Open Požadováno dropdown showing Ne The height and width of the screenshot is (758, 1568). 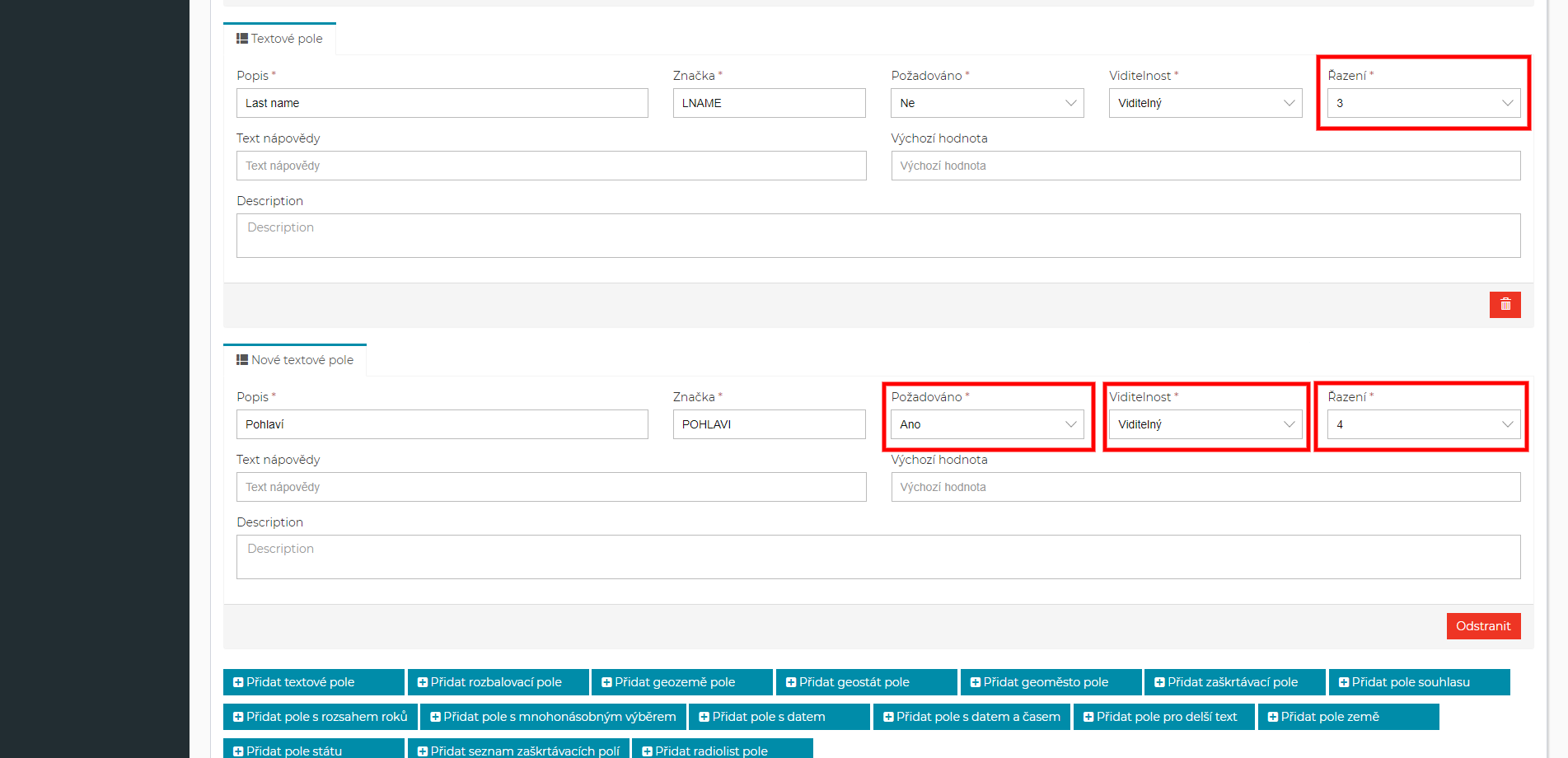pos(987,103)
